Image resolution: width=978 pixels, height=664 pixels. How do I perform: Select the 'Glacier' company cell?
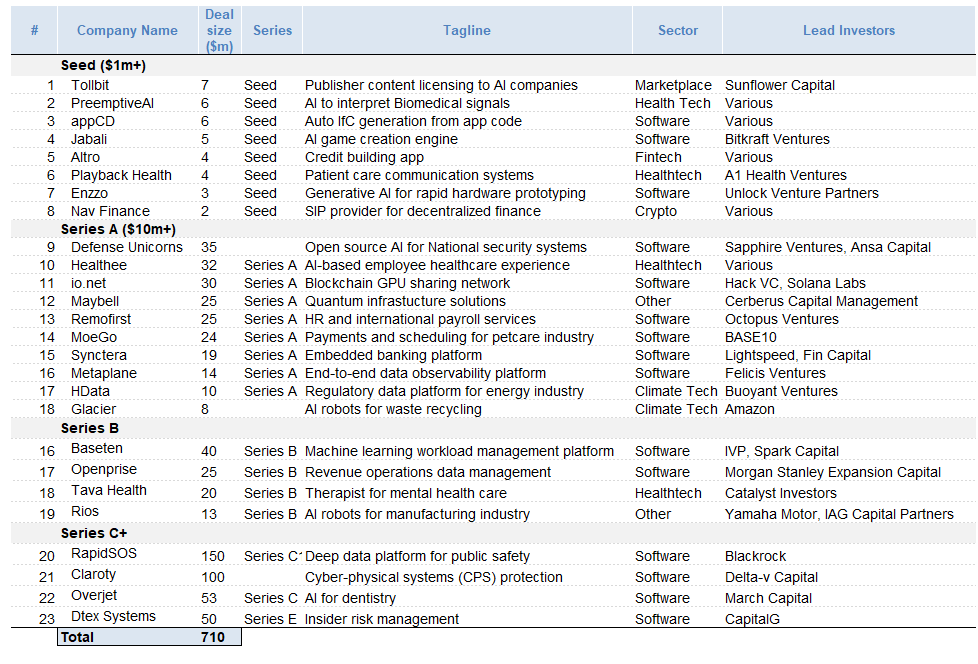pos(94,410)
